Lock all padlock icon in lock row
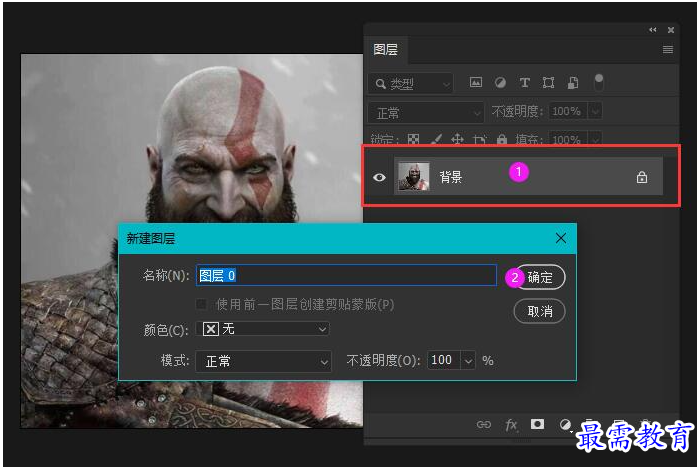 point(502,140)
